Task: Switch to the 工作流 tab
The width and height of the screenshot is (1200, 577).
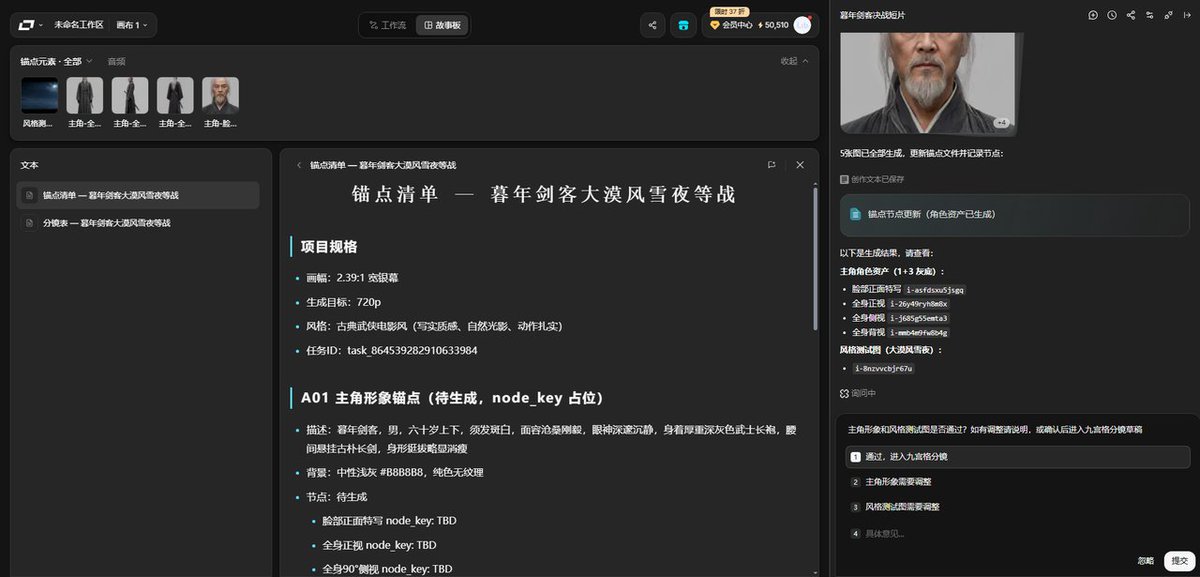Action: pyautogui.click(x=387, y=25)
